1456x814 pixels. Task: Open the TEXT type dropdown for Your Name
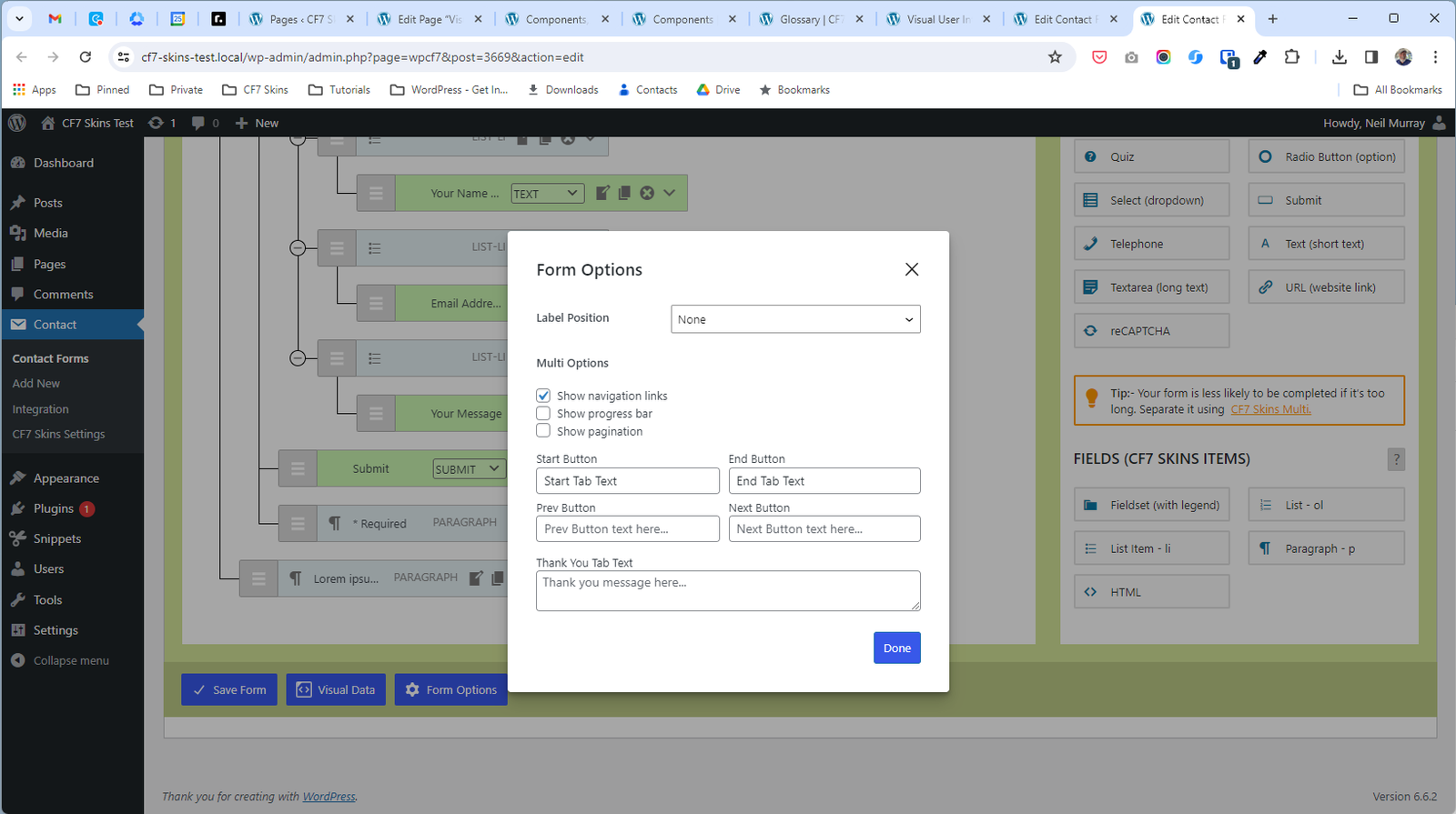[547, 193]
